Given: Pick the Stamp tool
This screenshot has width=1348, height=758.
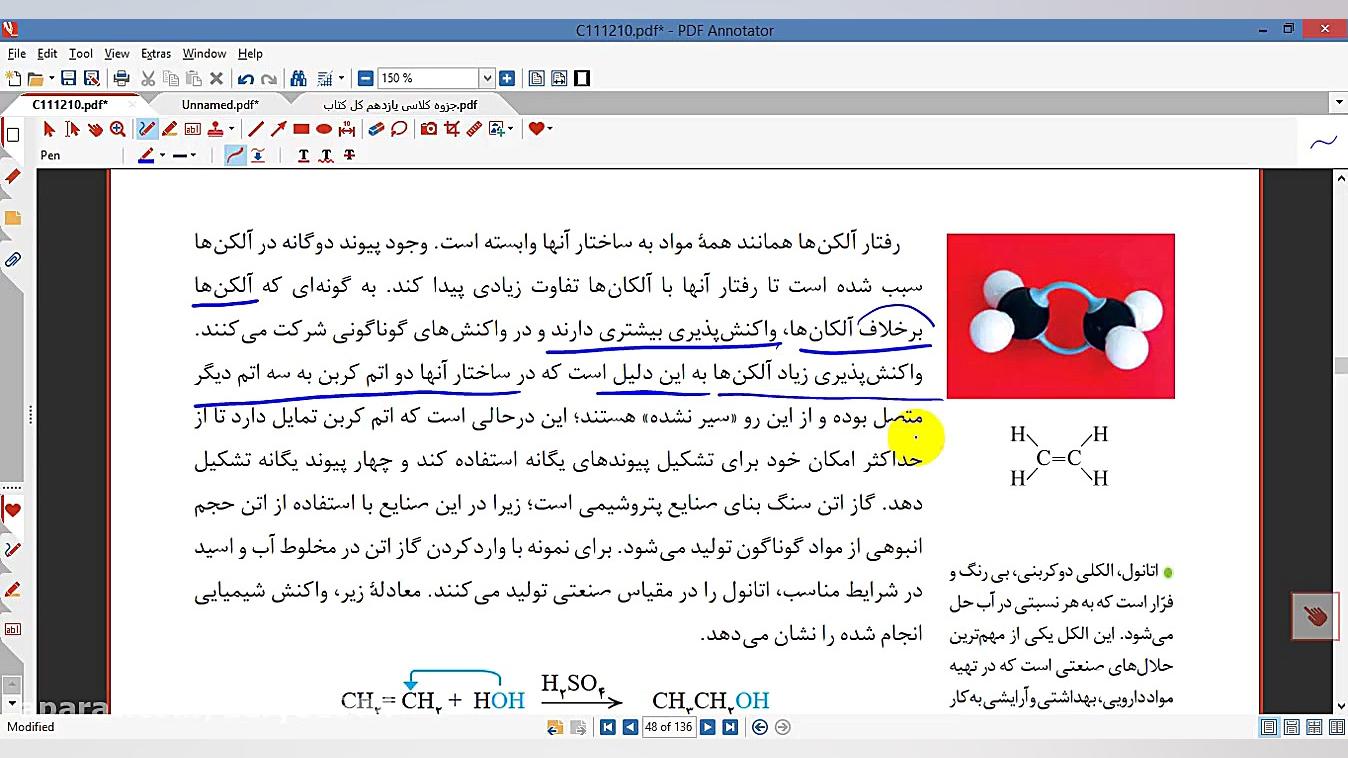Looking at the screenshot, I should point(216,129).
